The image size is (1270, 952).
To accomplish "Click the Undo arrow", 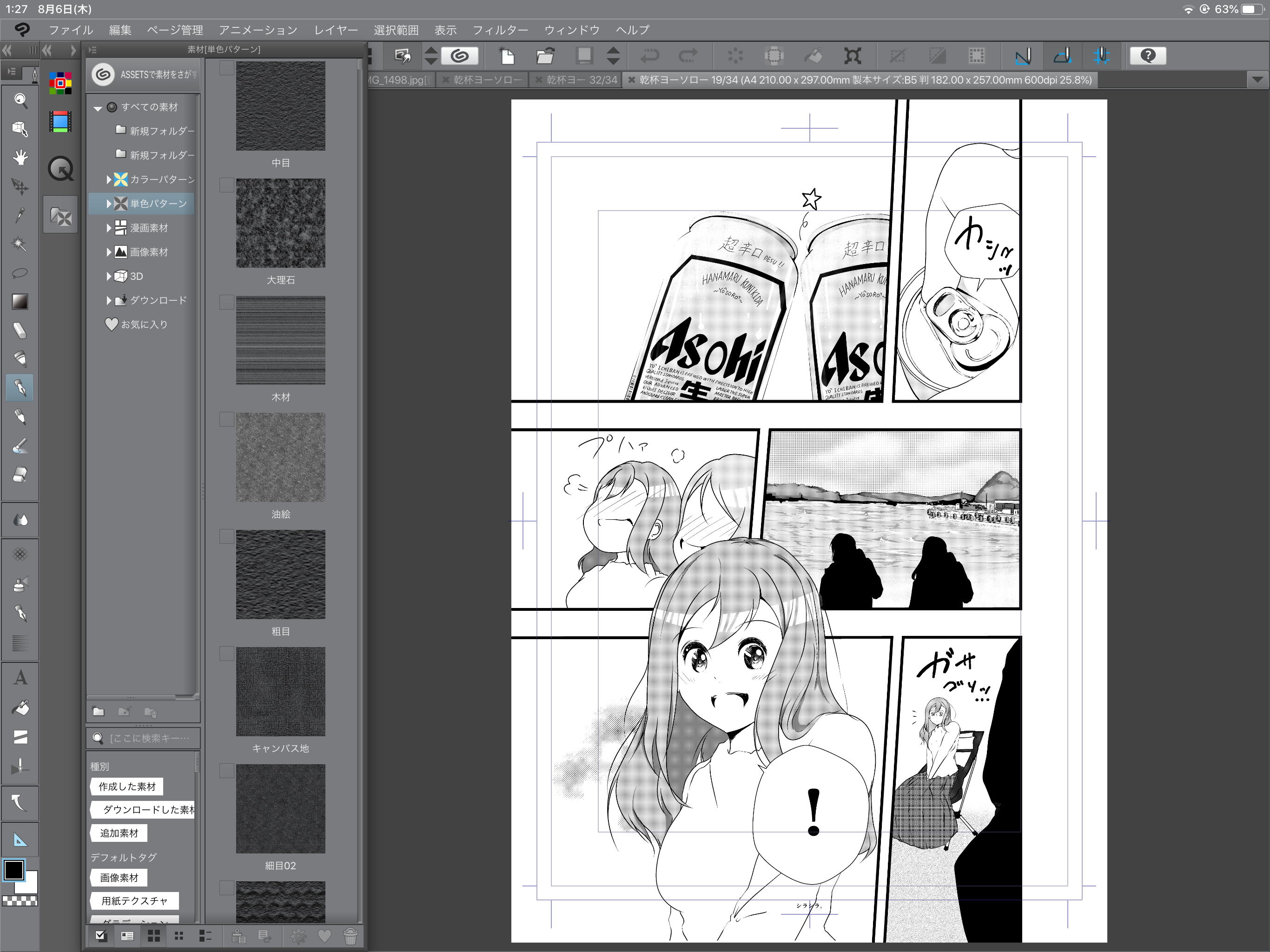I will coord(650,56).
